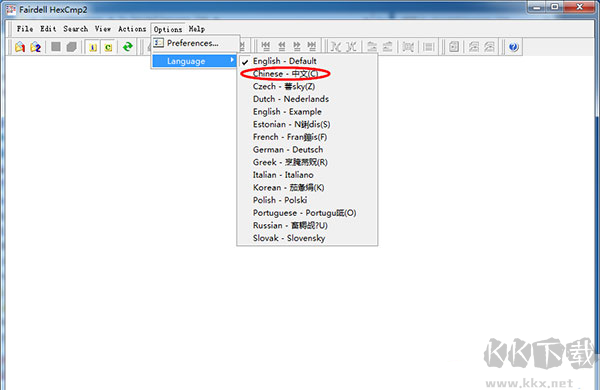Image resolution: width=600 pixels, height=390 pixels.
Task: Open second file toolbar icon
Action: point(36,47)
